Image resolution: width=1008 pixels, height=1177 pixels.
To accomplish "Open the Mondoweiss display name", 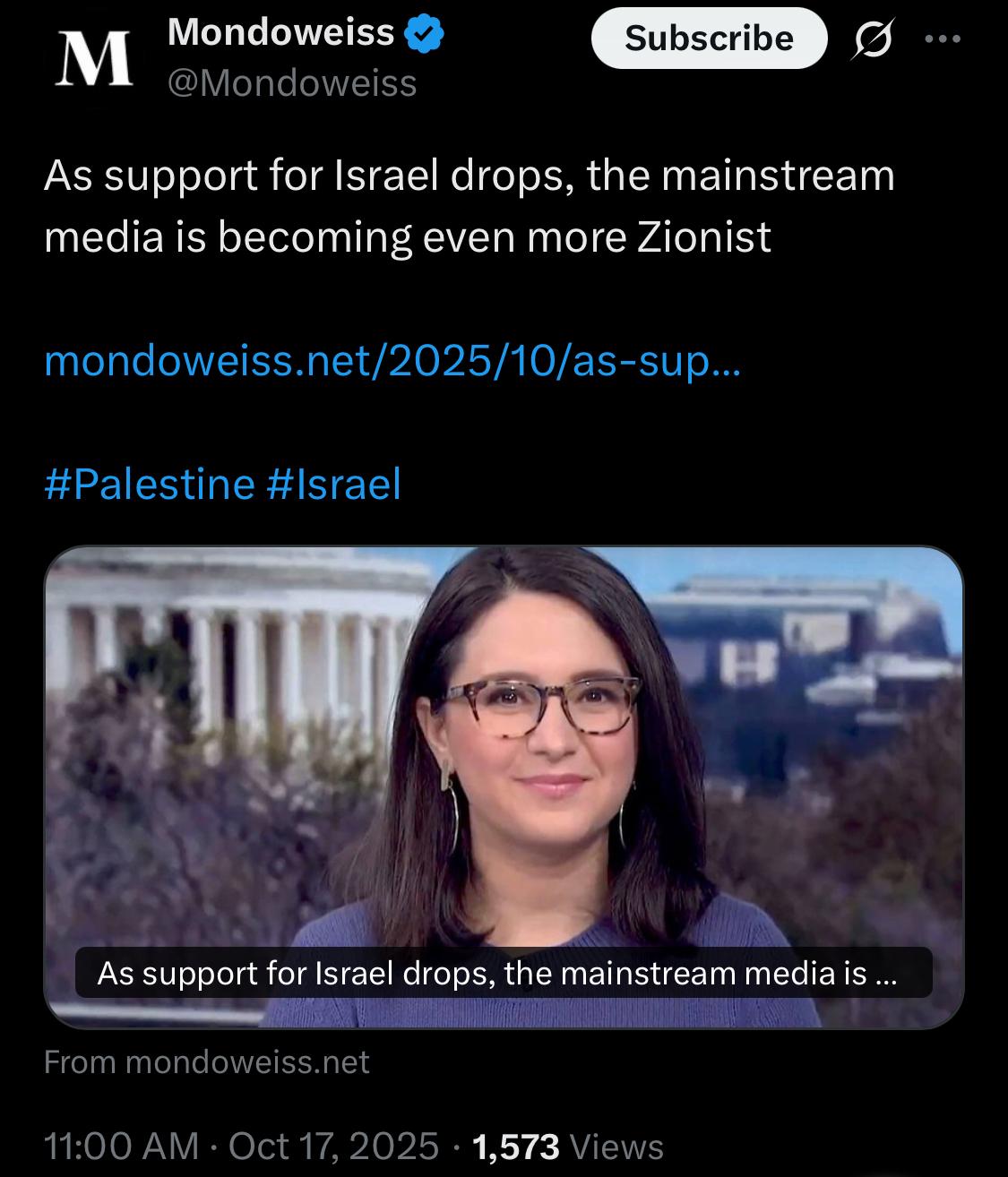I will [x=281, y=33].
